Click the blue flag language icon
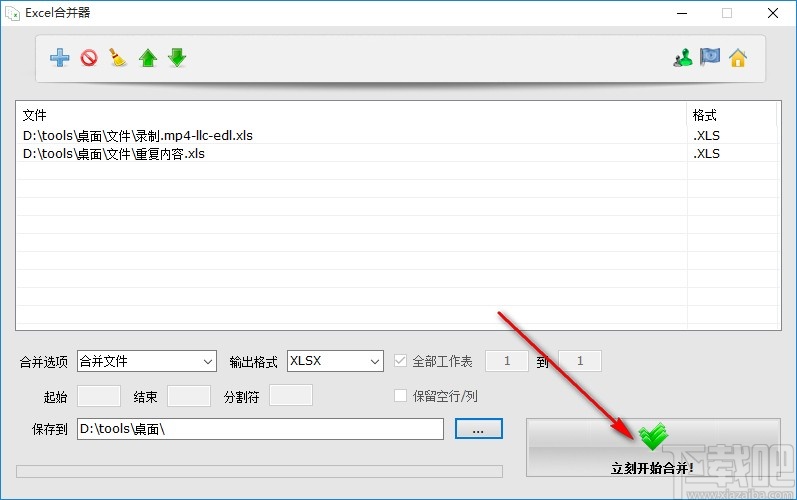 pyautogui.click(x=710, y=56)
